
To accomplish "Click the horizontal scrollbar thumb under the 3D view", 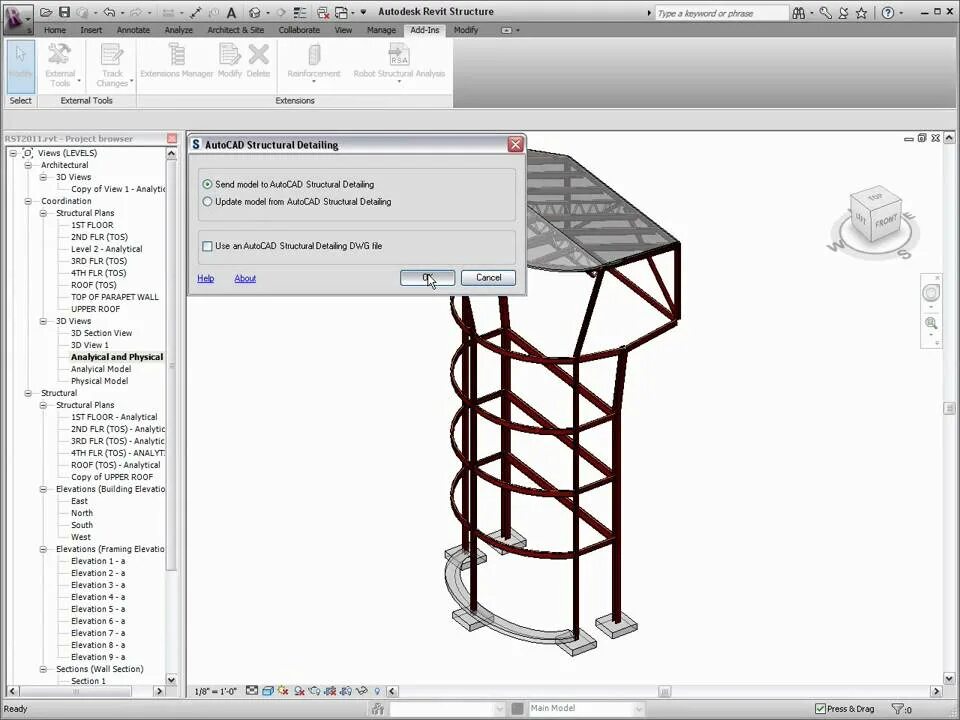I will [664, 691].
